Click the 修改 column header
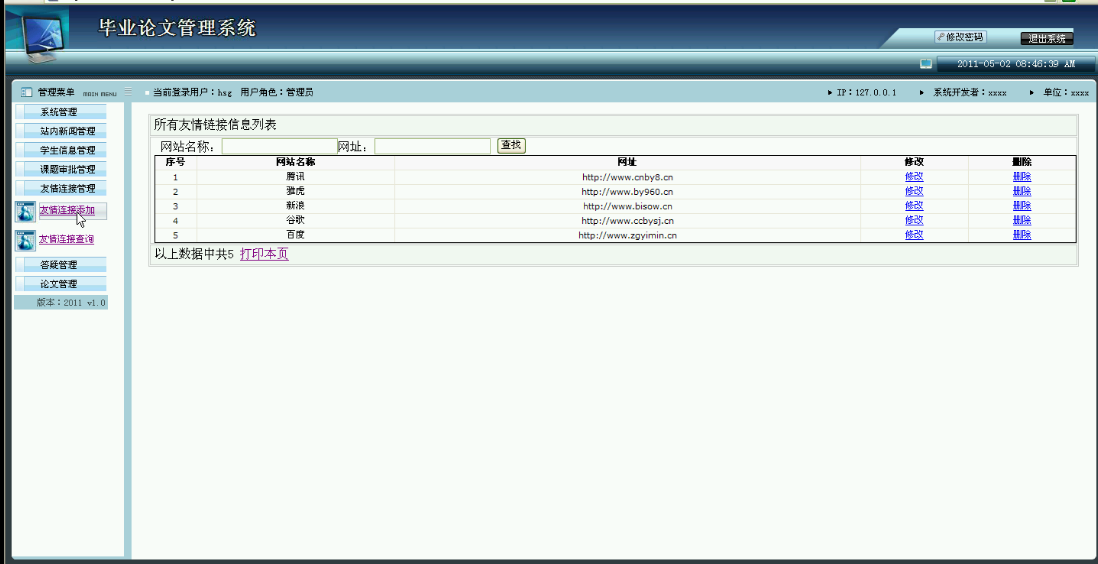The height and width of the screenshot is (564, 1098). coord(914,162)
